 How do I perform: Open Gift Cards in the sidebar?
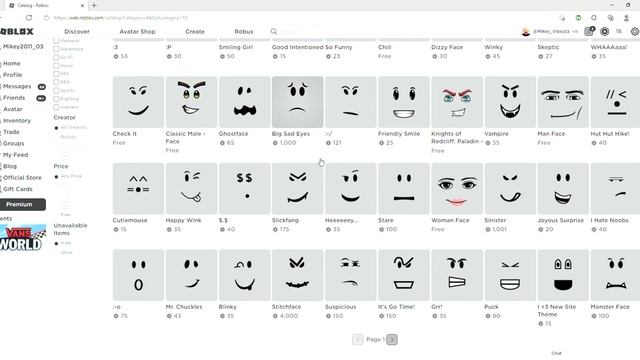point(18,189)
